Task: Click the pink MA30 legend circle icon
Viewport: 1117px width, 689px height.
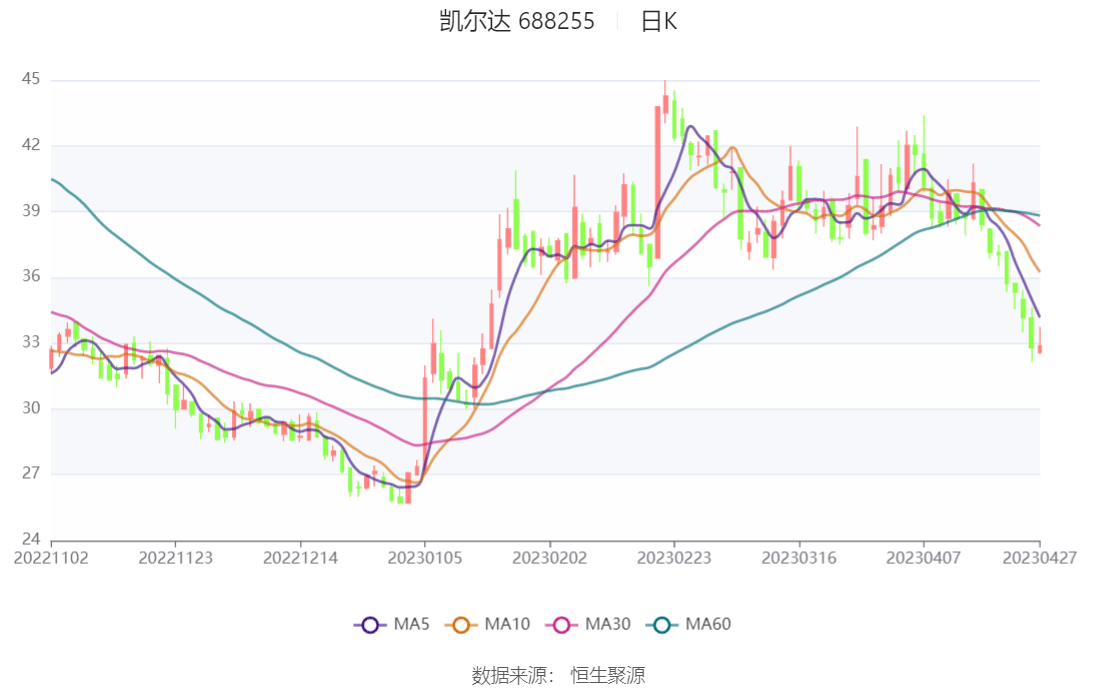Action: (x=562, y=624)
